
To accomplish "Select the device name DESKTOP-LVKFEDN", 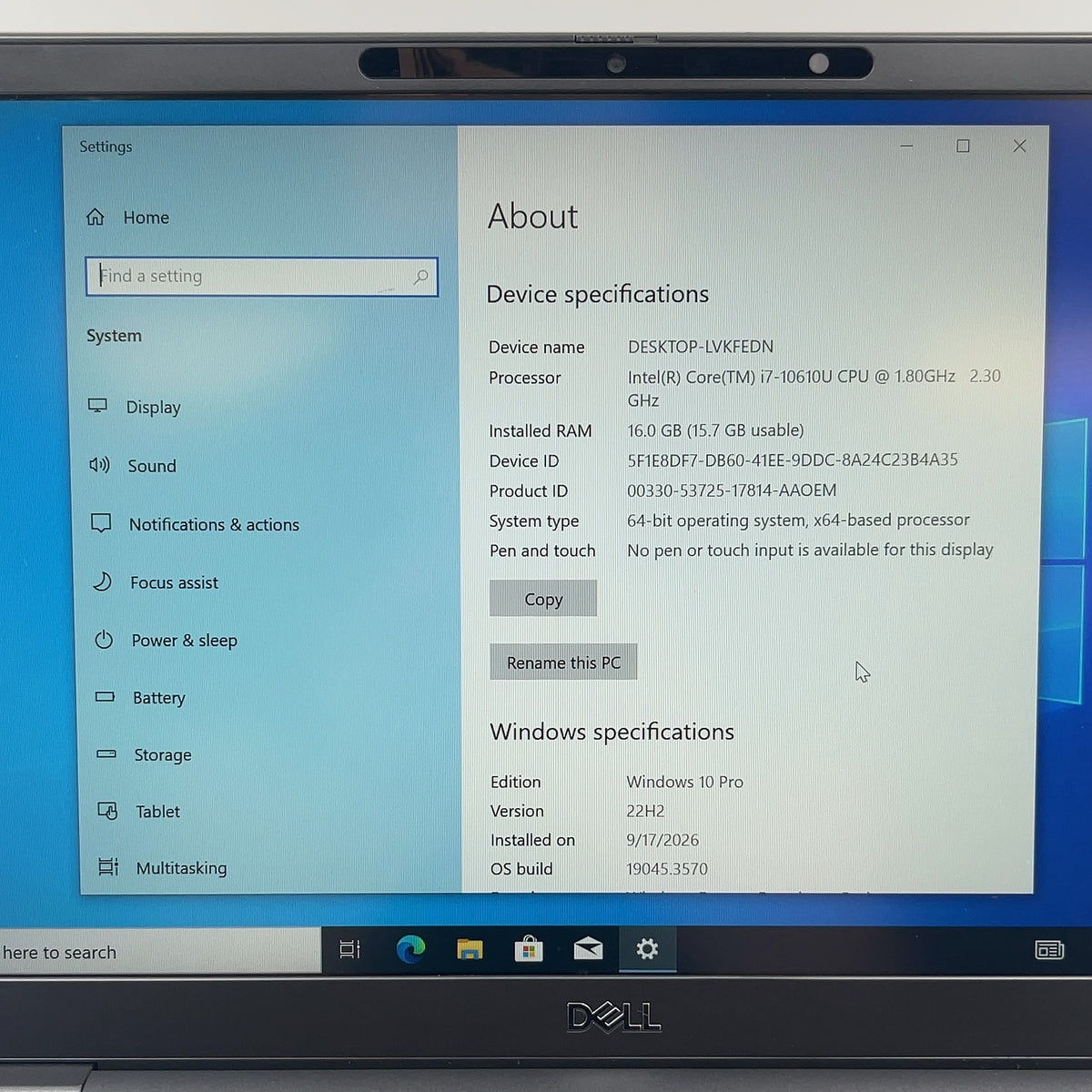I will 701,347.
